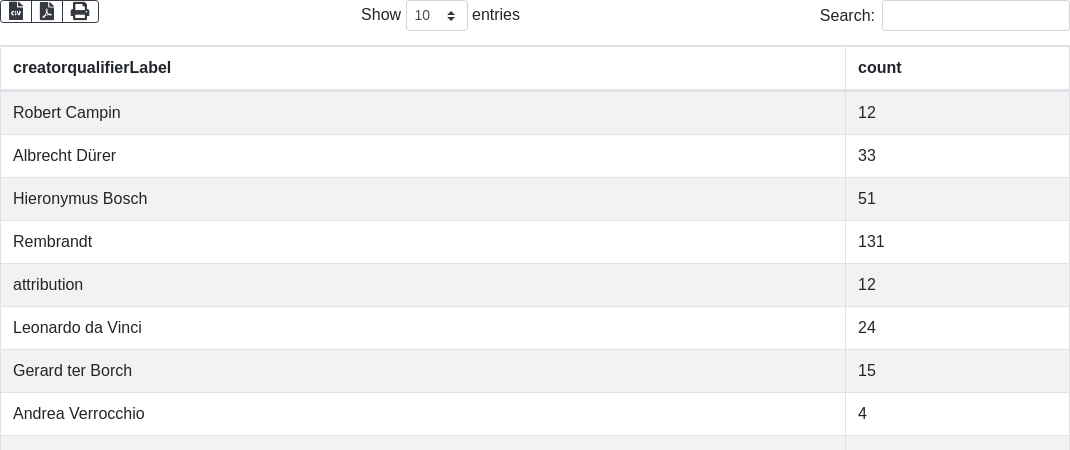Select the attribution row label
Screen dimensions: 1070x450
pos(48,285)
